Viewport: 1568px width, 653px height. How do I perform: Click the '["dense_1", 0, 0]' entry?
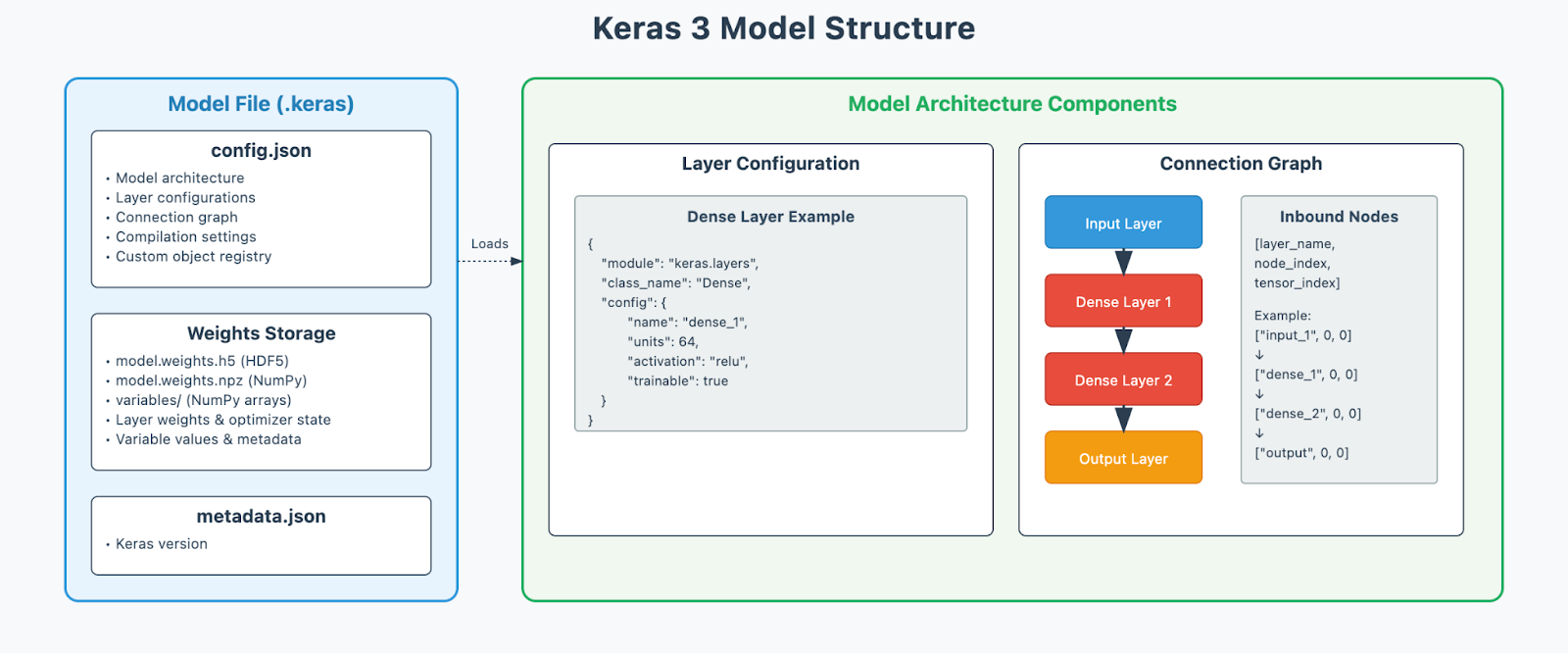(1306, 375)
